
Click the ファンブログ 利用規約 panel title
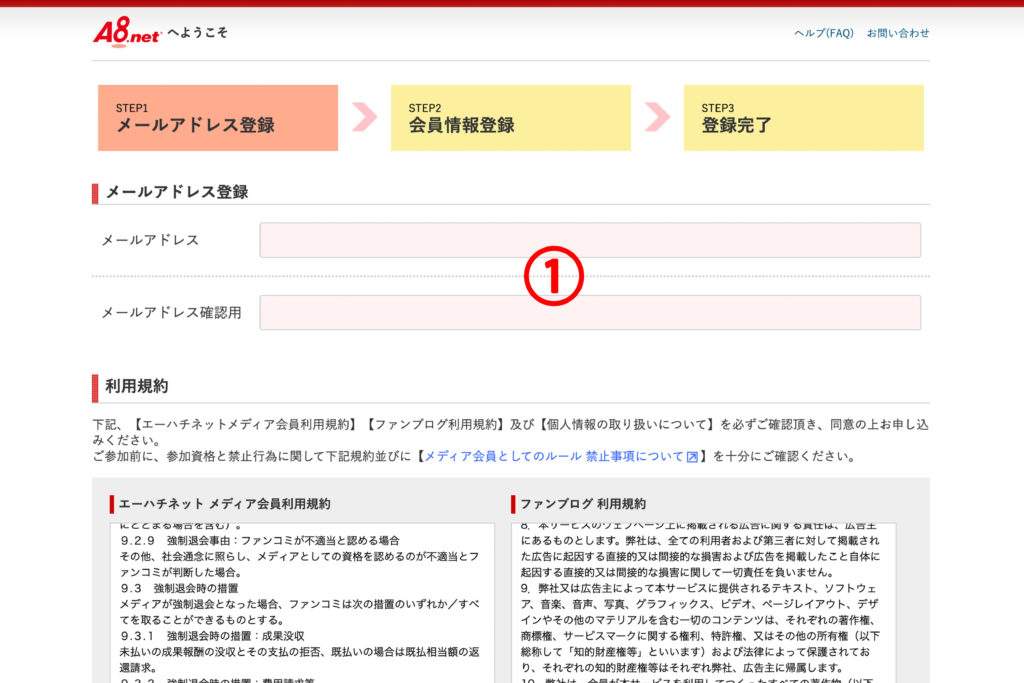(x=584, y=504)
